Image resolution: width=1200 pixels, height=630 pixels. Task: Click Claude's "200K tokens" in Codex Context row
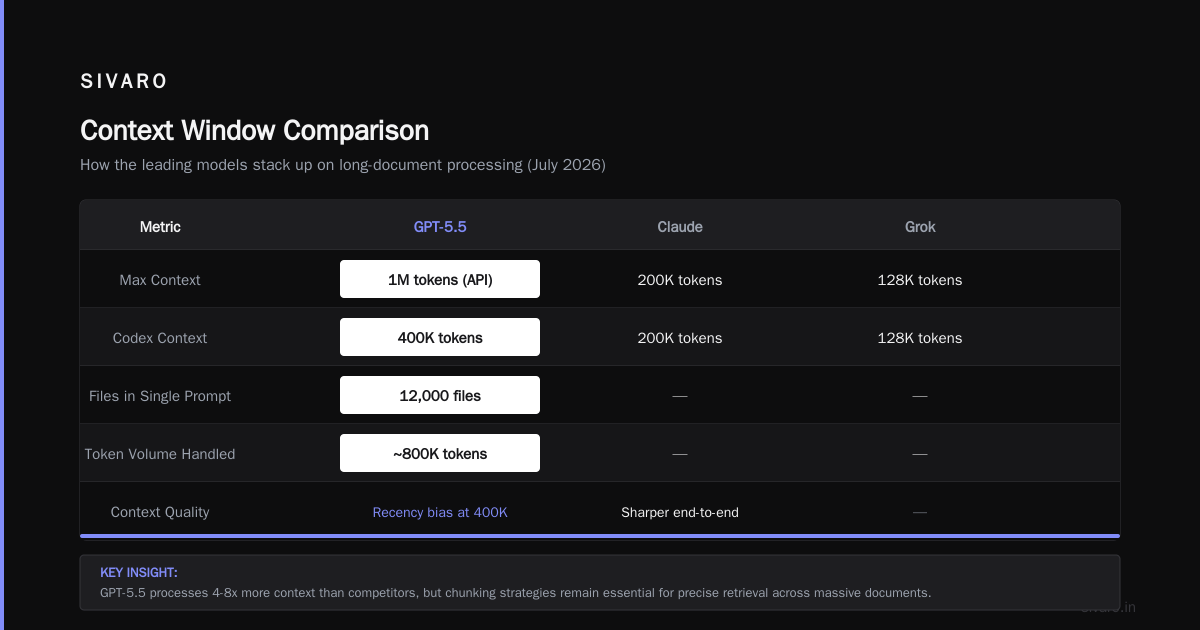(x=680, y=338)
